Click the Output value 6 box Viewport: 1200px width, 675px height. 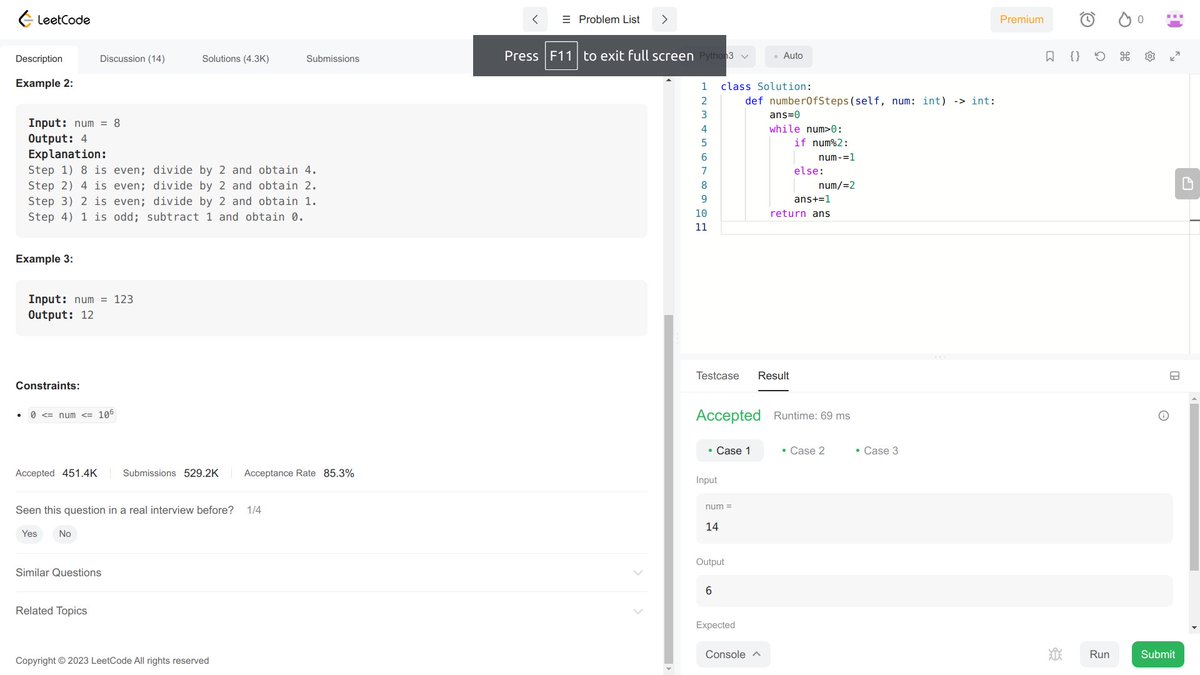(x=934, y=591)
